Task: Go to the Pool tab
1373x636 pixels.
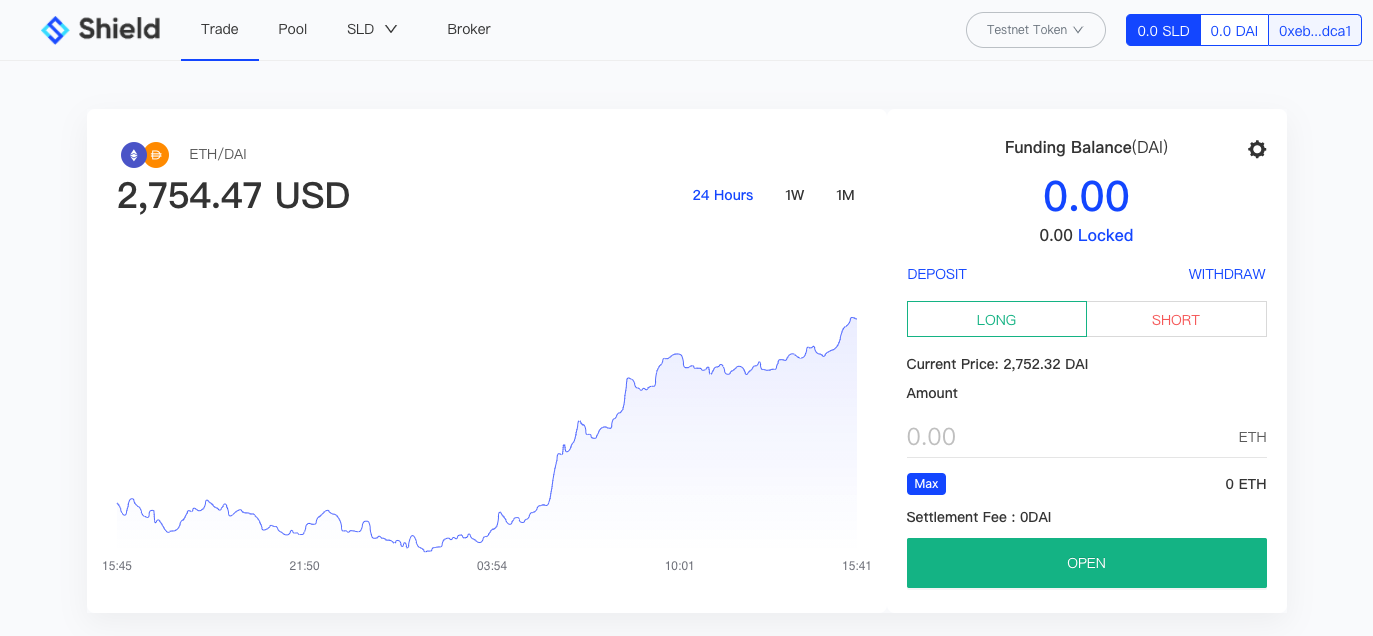Action: tap(292, 29)
